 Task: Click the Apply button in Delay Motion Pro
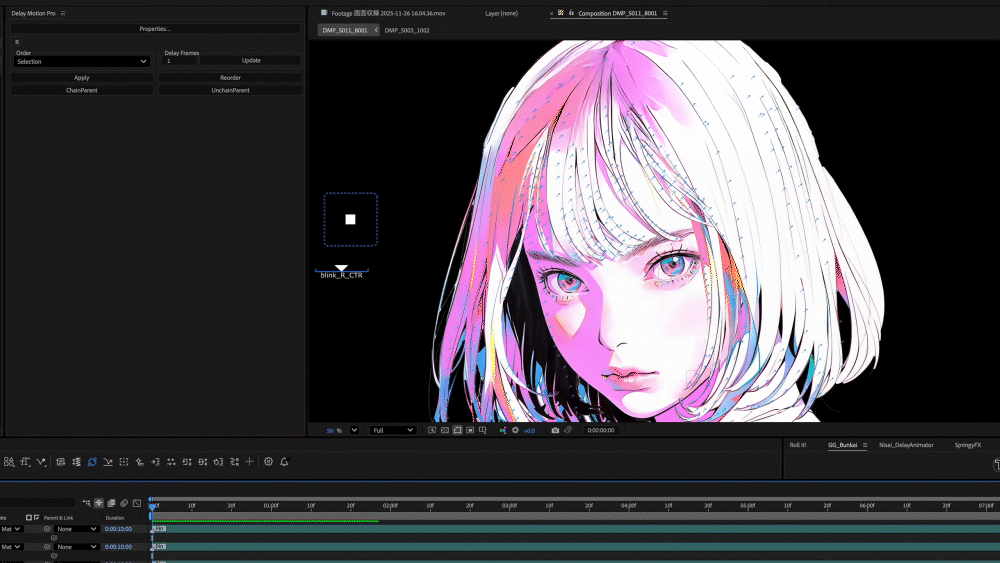coord(82,77)
